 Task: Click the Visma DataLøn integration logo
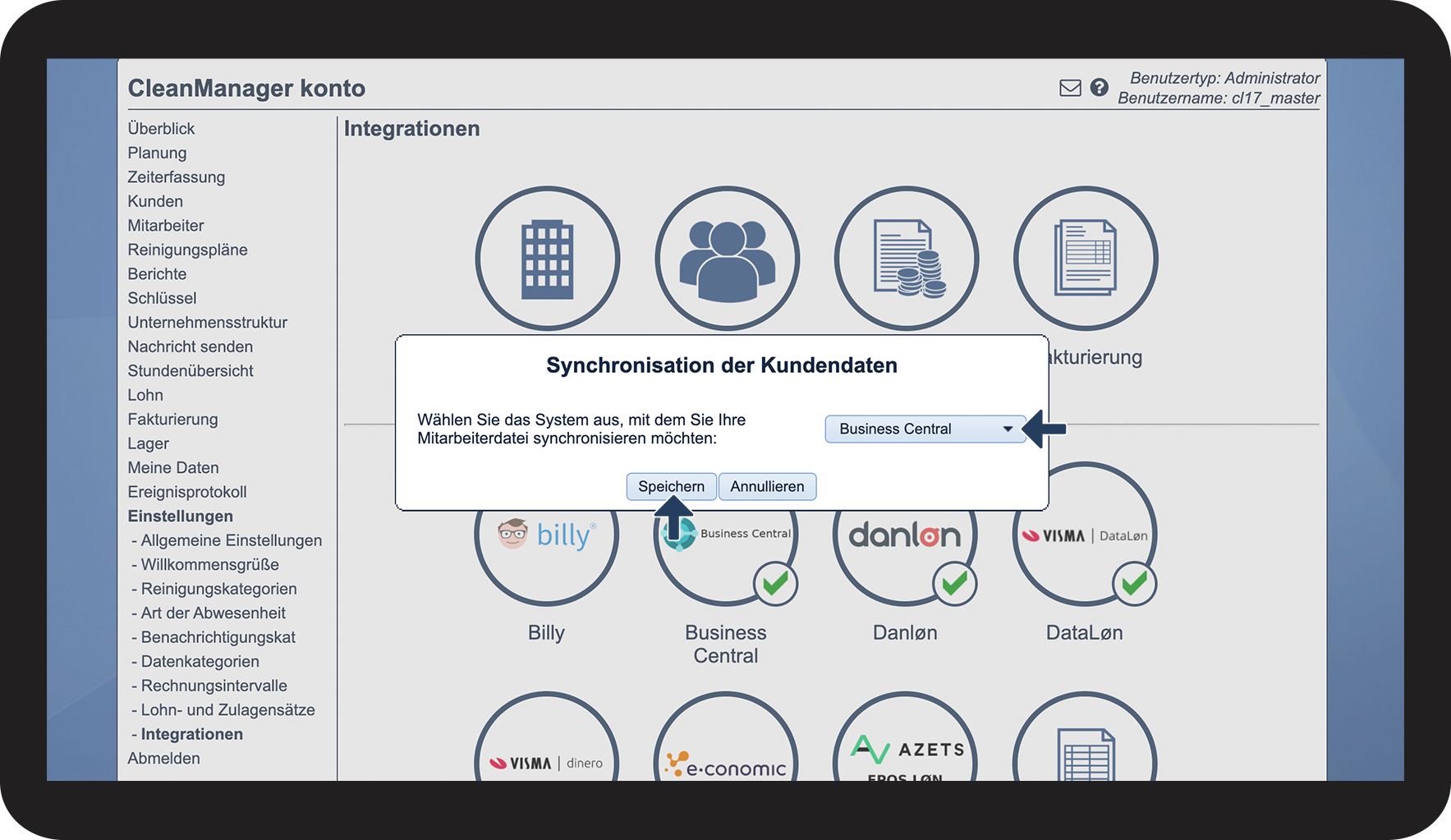(x=1084, y=536)
